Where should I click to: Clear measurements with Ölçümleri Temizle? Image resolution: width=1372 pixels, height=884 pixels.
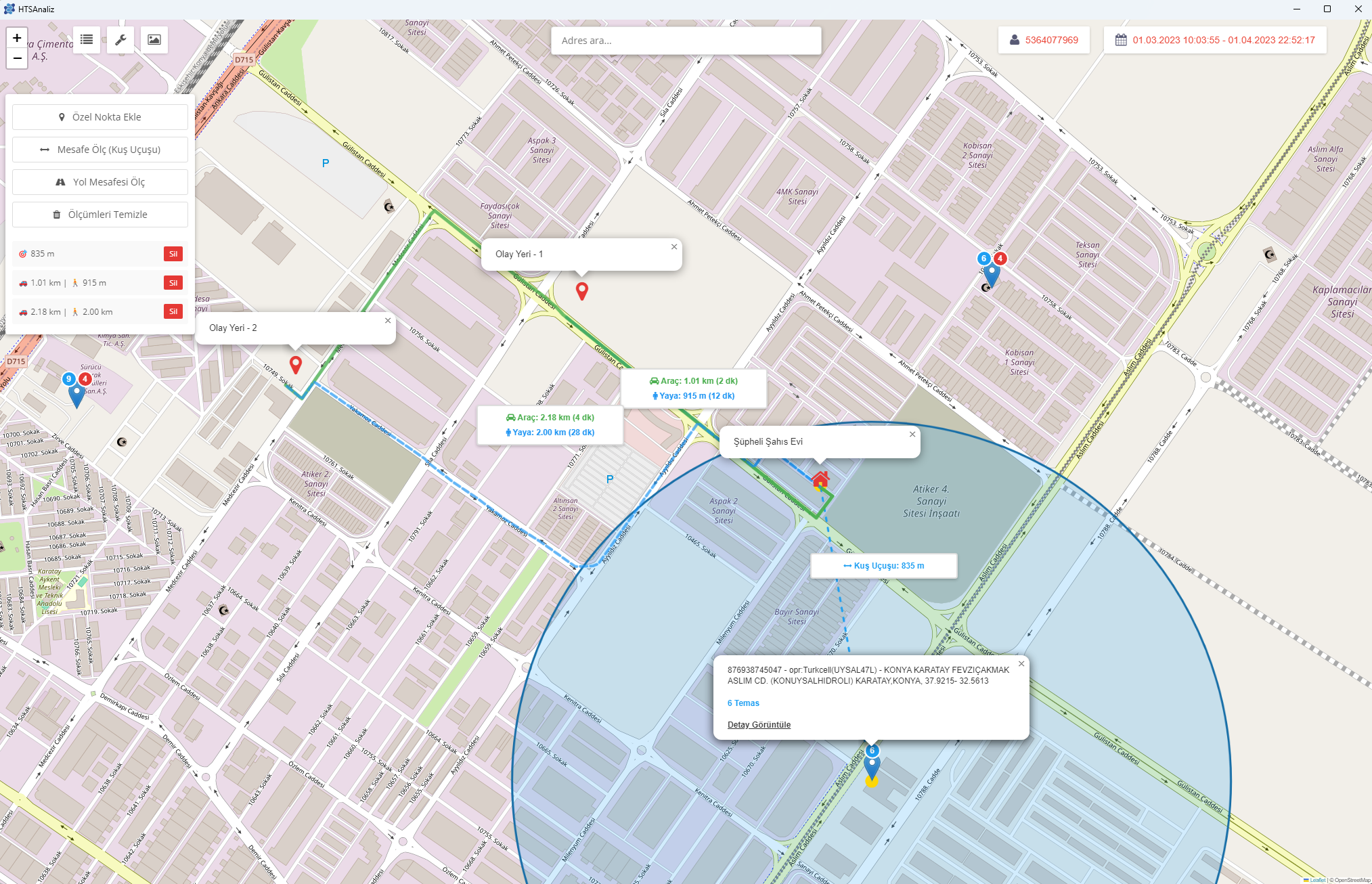(100, 215)
